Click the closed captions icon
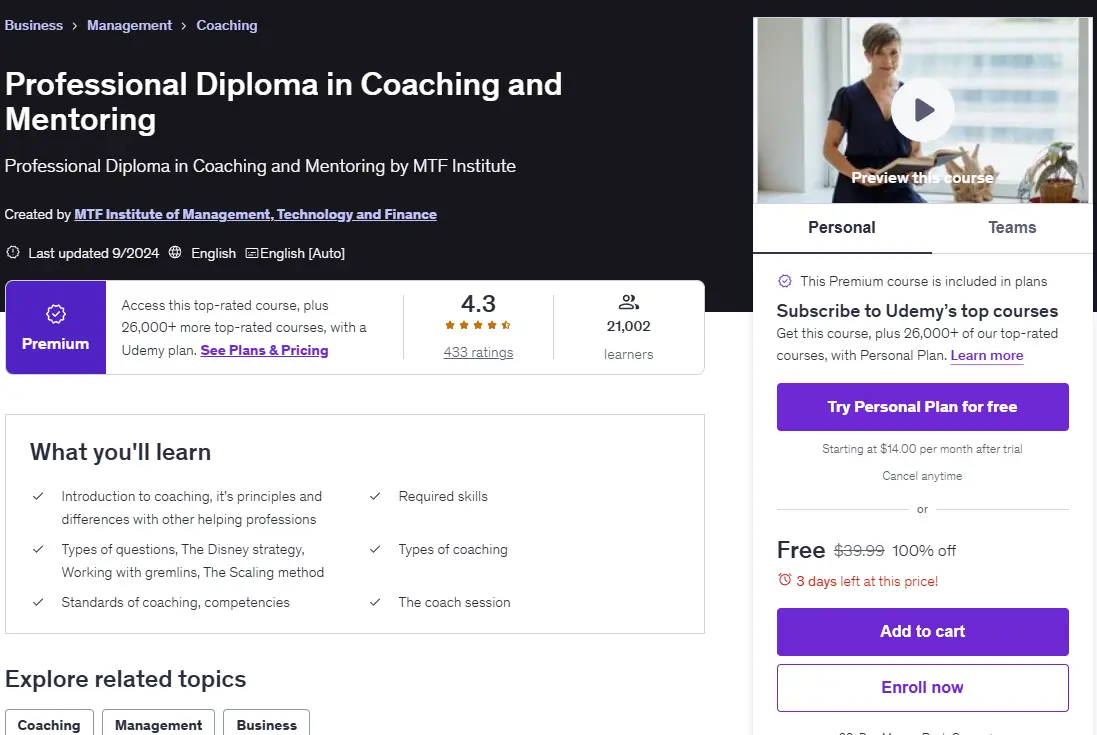1097x735 pixels. pyautogui.click(x=252, y=253)
